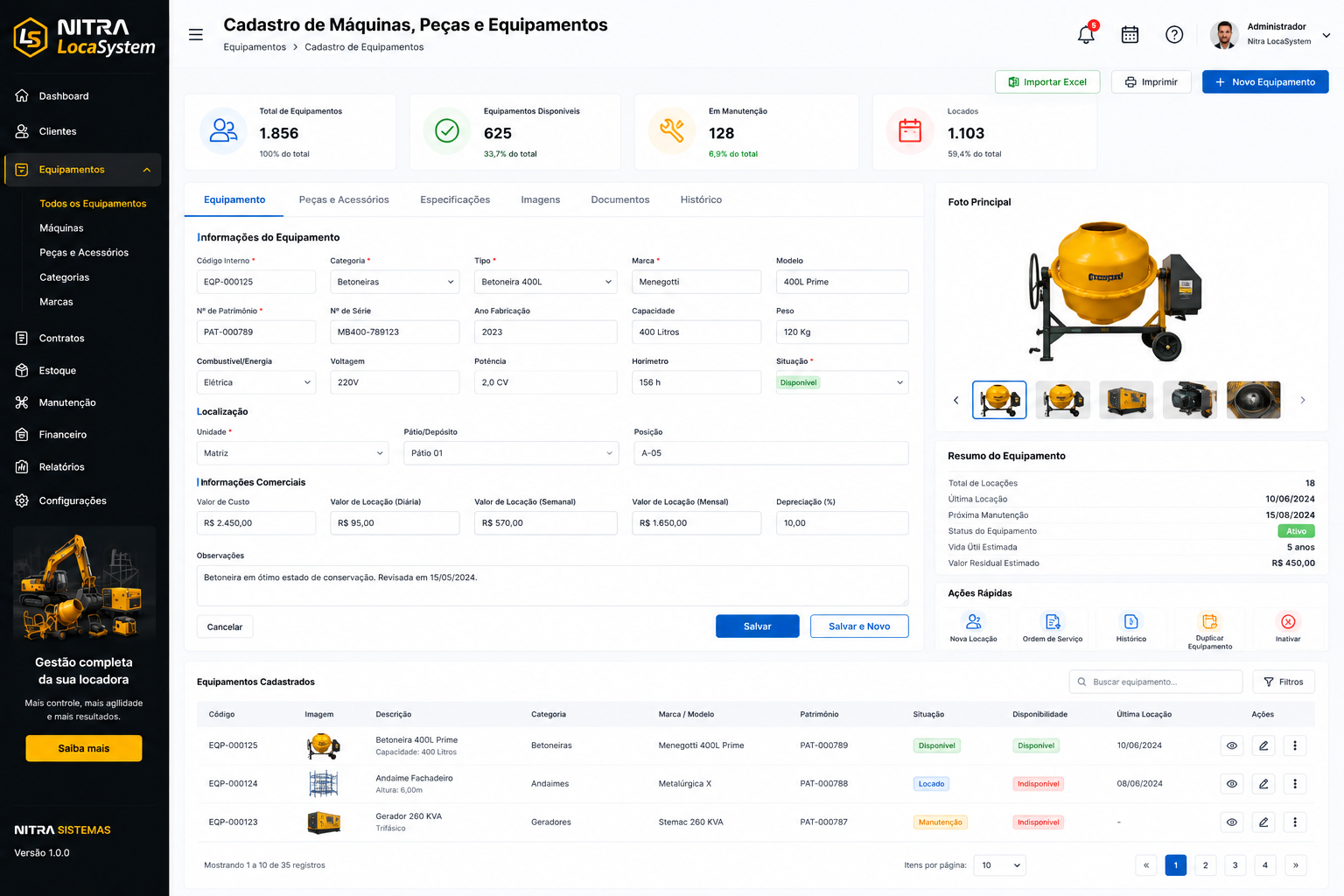Switch to the Especificações tab

click(455, 199)
